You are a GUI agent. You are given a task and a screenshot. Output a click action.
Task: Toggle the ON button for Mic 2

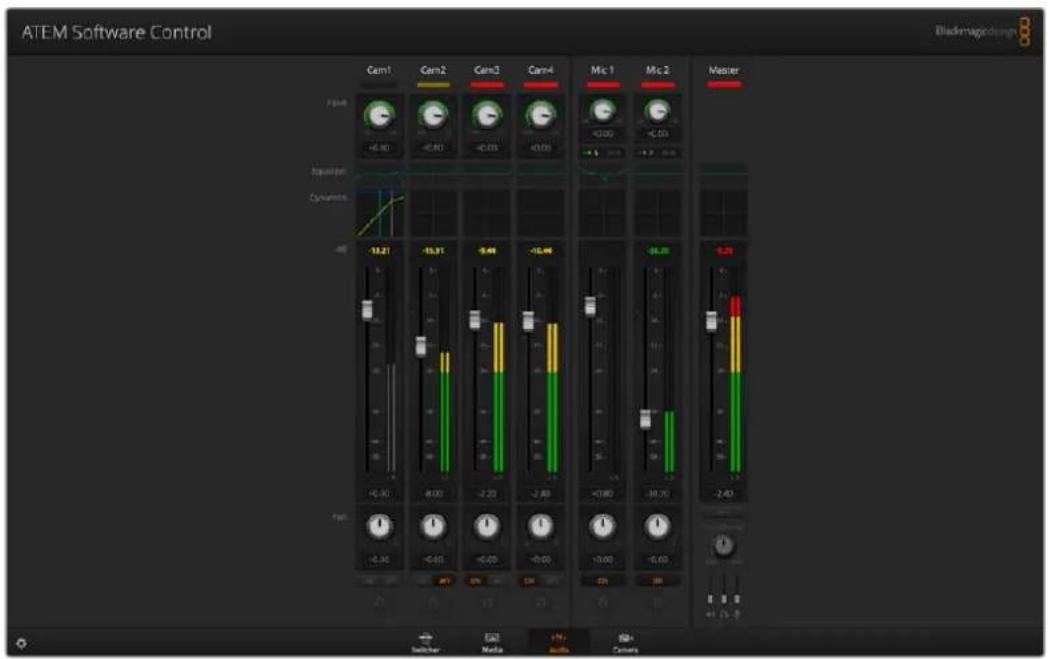(658, 581)
